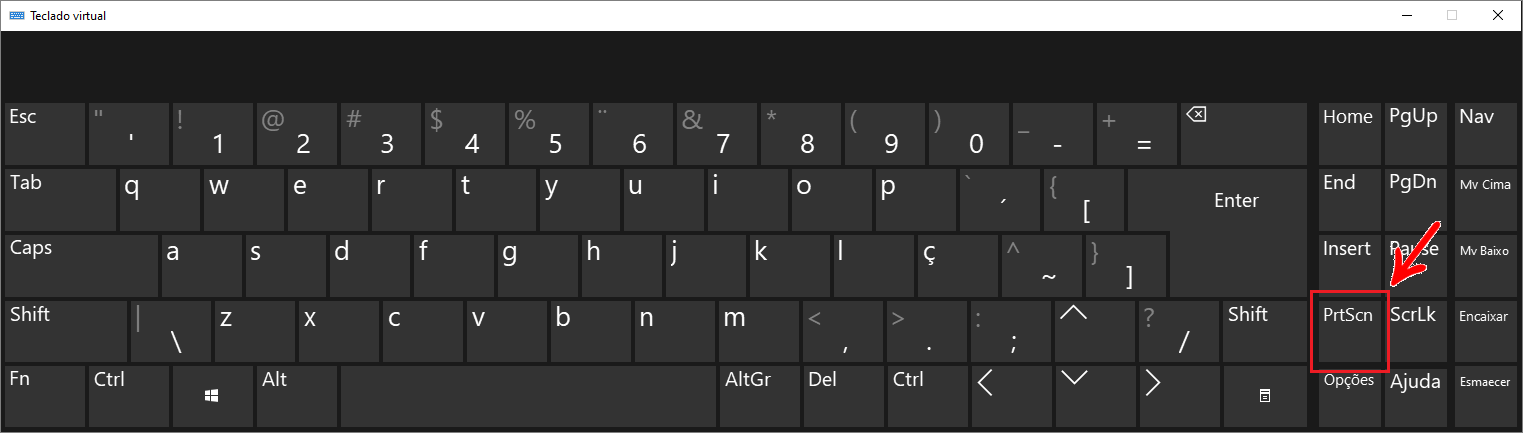1523x433 pixels.
Task: Click the keyboard icon in the title bar
Action: click(x=15, y=15)
